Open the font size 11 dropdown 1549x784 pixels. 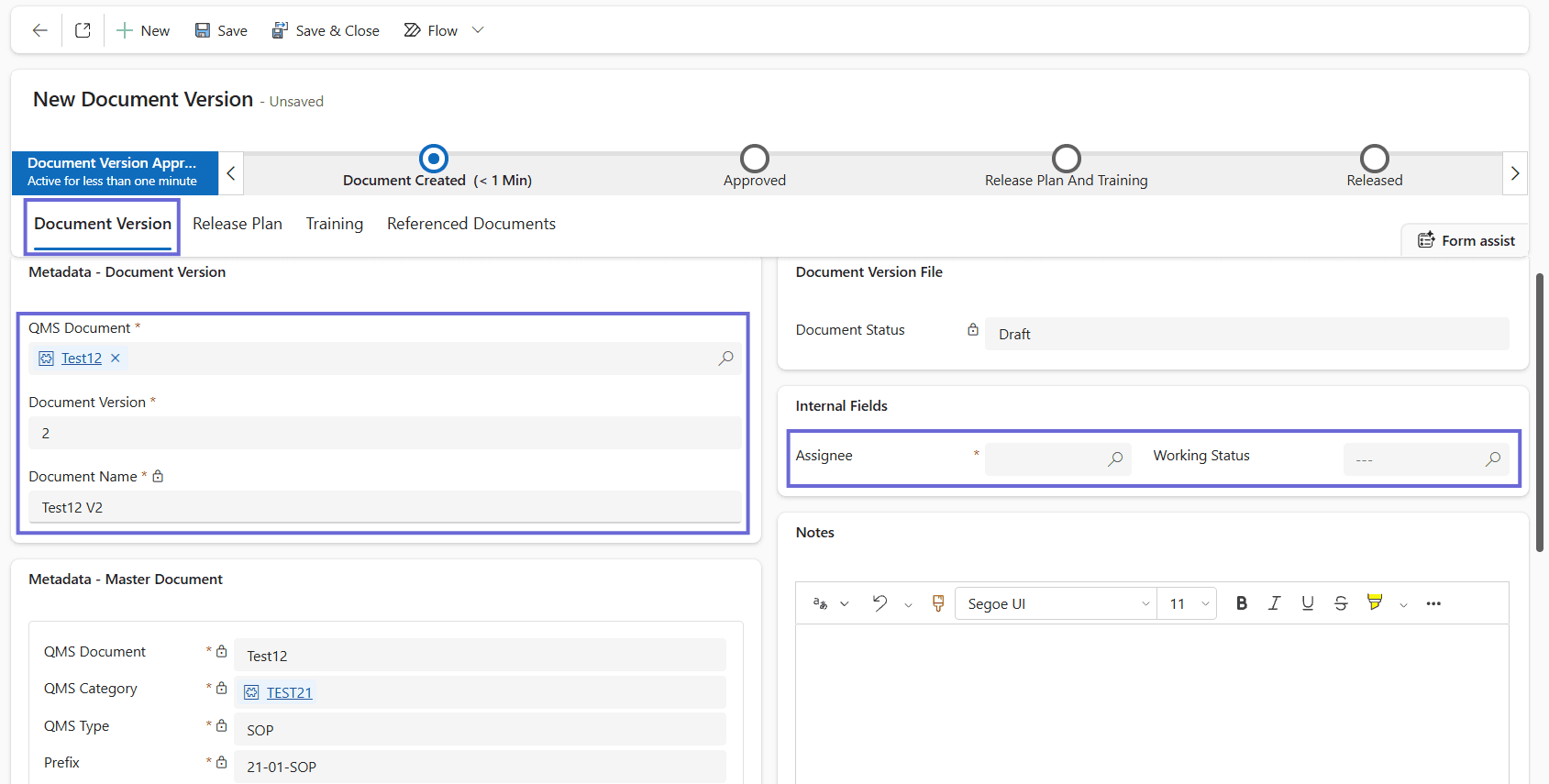click(1187, 603)
